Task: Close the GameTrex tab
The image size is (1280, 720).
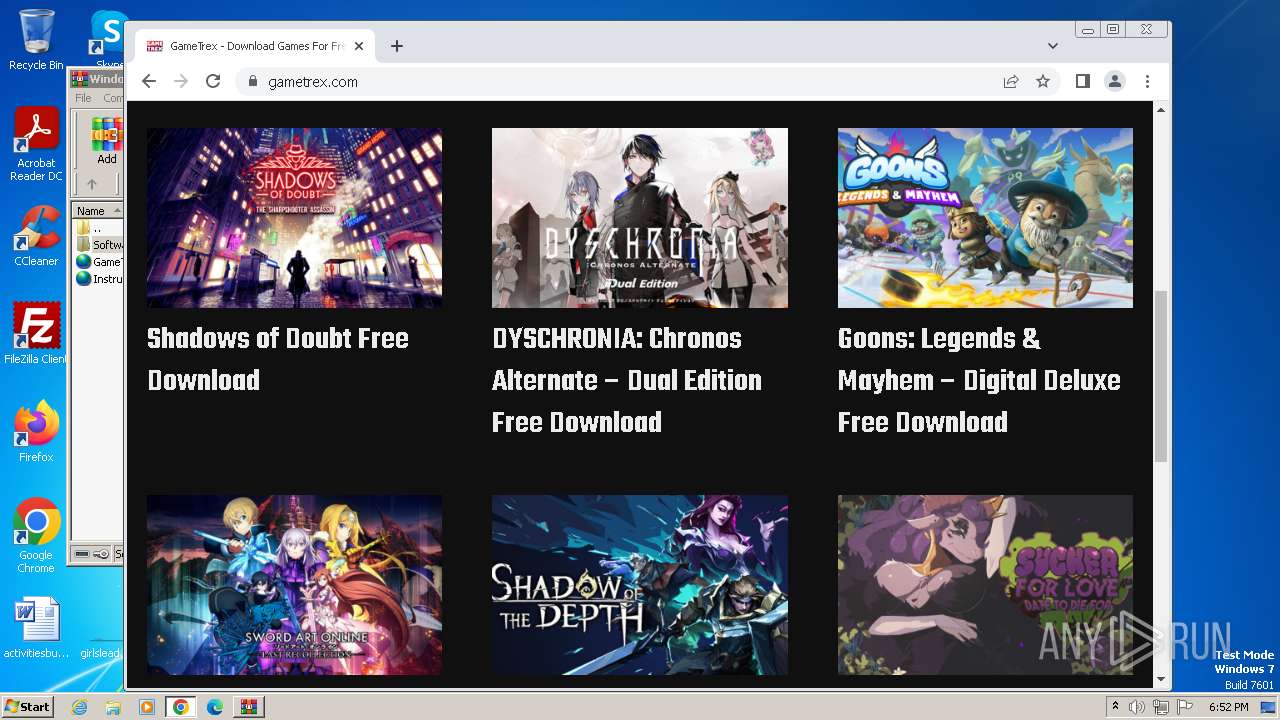Action: tap(360, 46)
